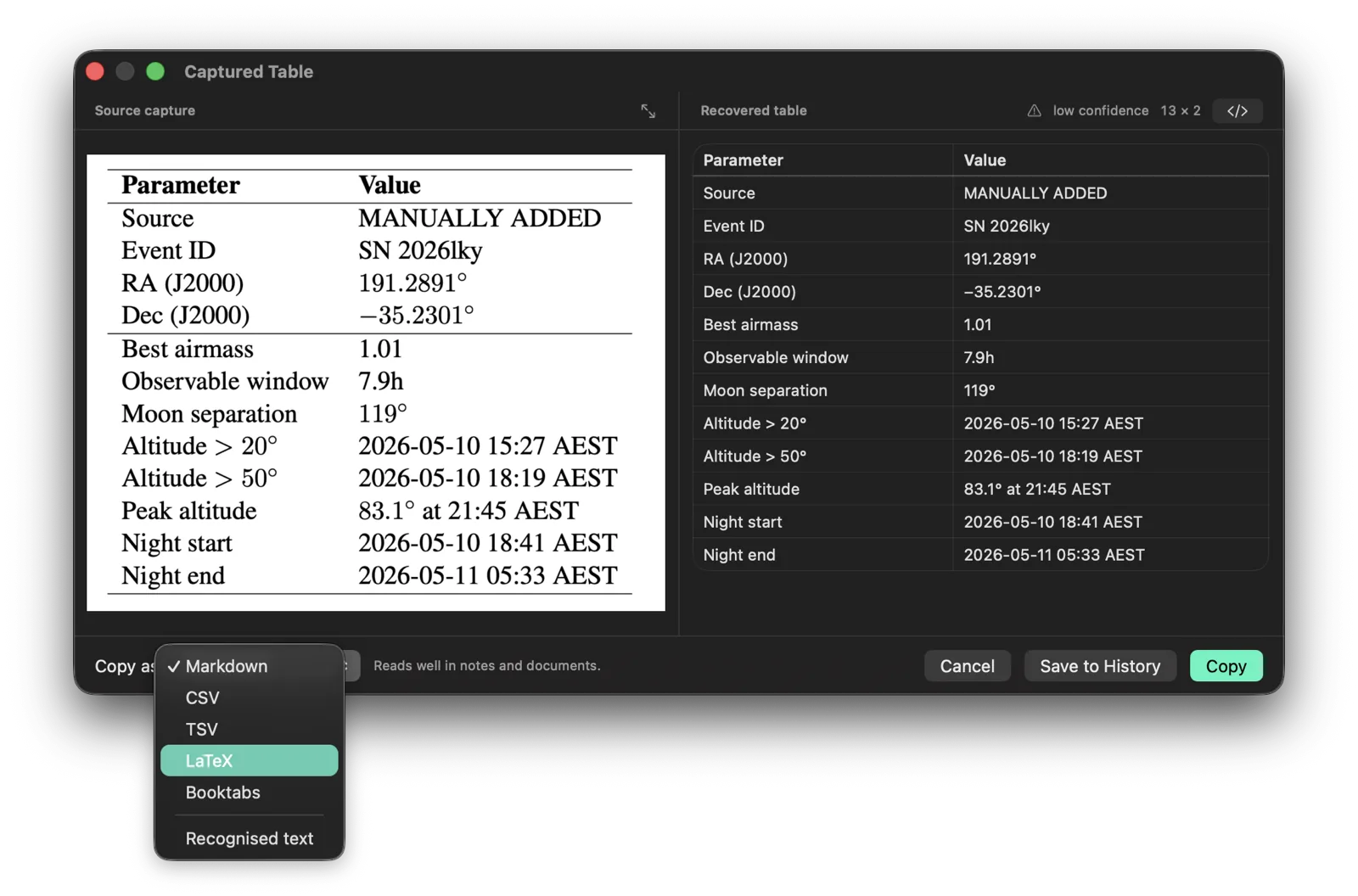Close the Captured Table window
Image resolution: width=1358 pixels, height=896 pixels.
[x=95, y=72]
